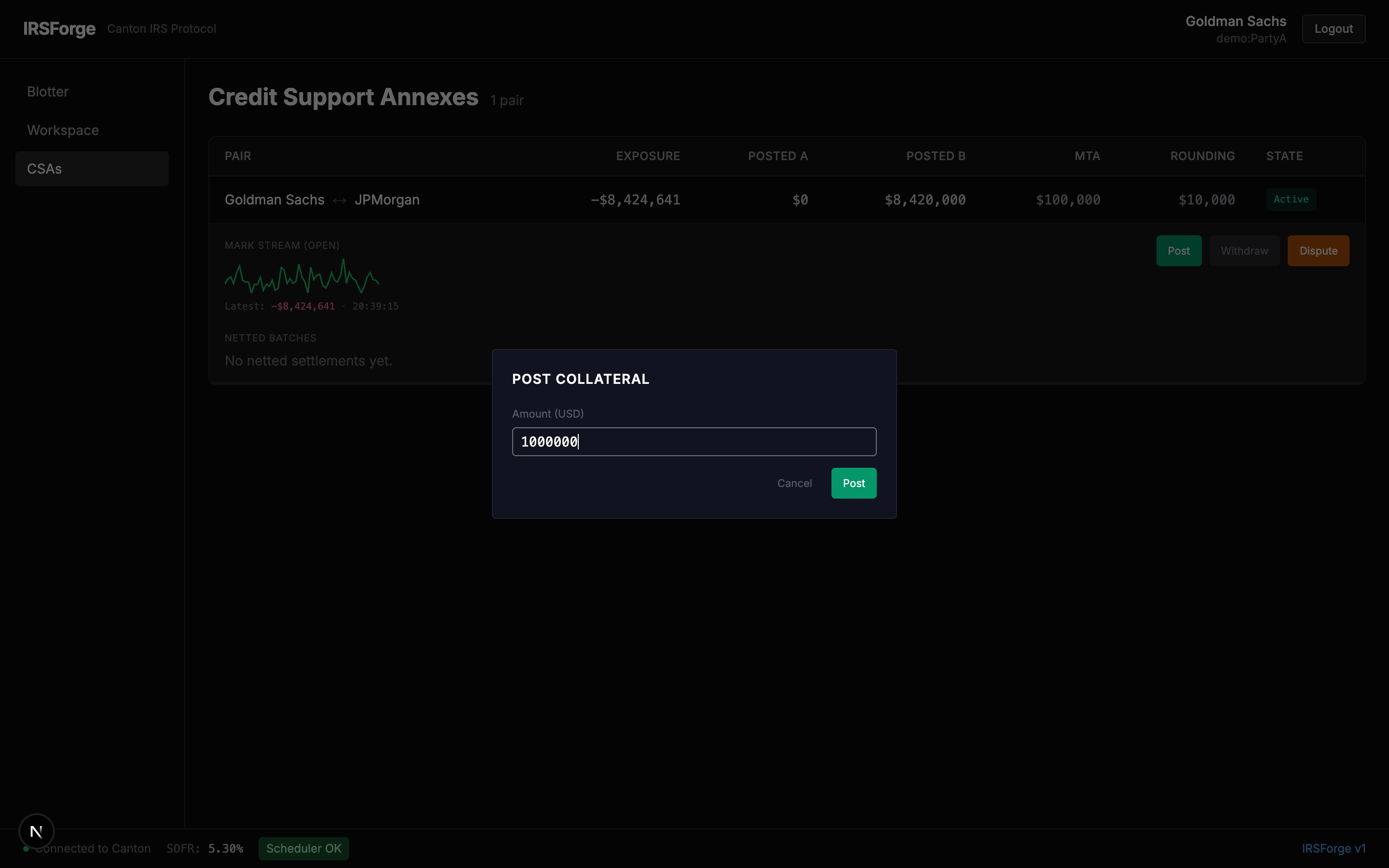Open the IRSForge v1 link
This screenshot has height=868, width=1389.
coord(1334,849)
